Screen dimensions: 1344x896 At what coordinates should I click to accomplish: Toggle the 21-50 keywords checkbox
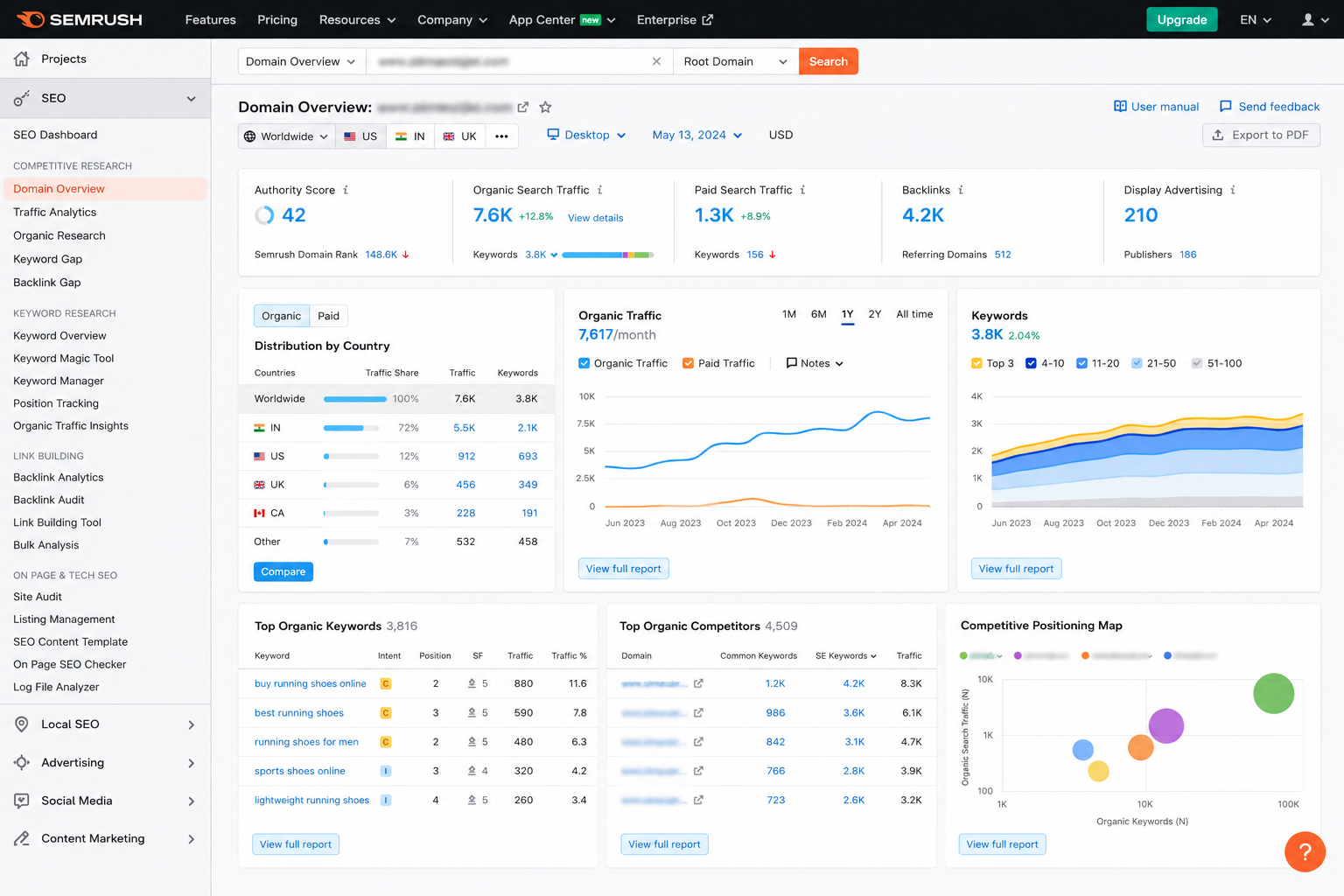[x=1137, y=363]
